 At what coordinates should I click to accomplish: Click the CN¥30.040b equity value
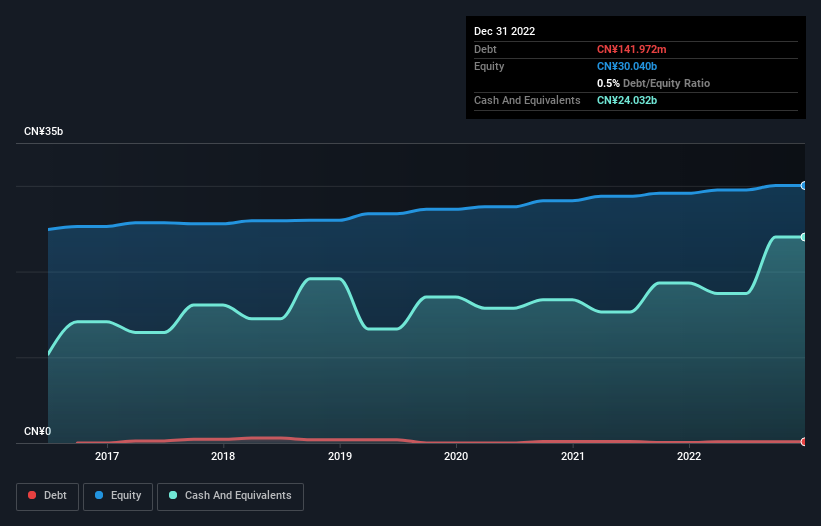tap(627, 66)
